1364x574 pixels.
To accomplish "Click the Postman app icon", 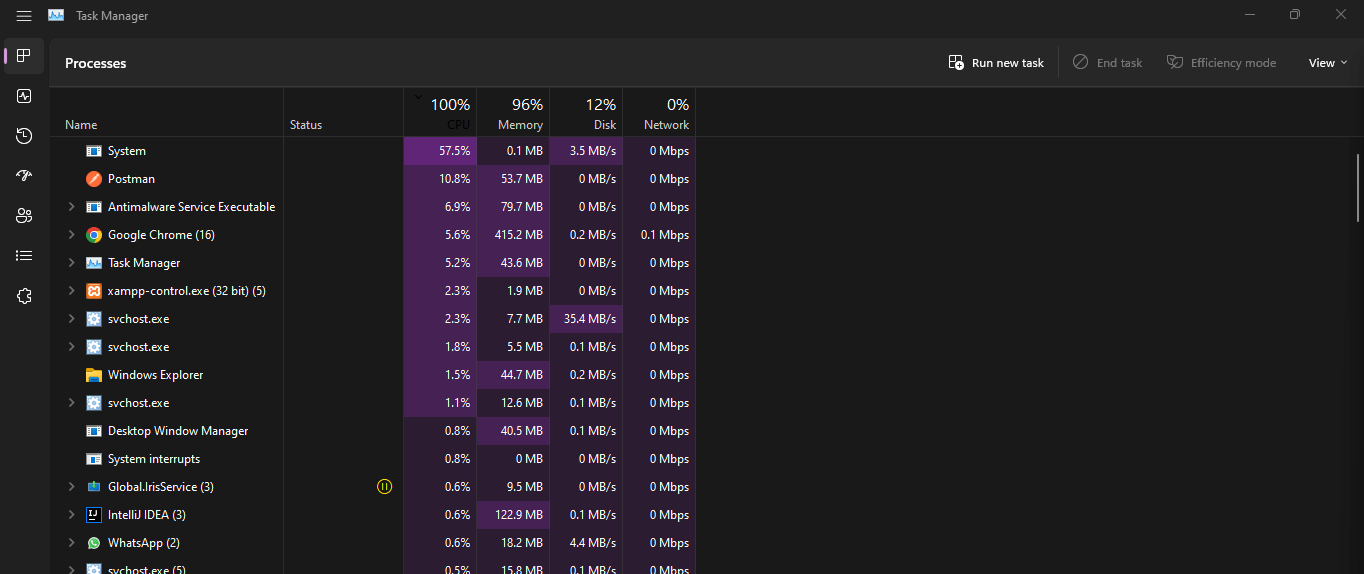I will tap(94, 179).
